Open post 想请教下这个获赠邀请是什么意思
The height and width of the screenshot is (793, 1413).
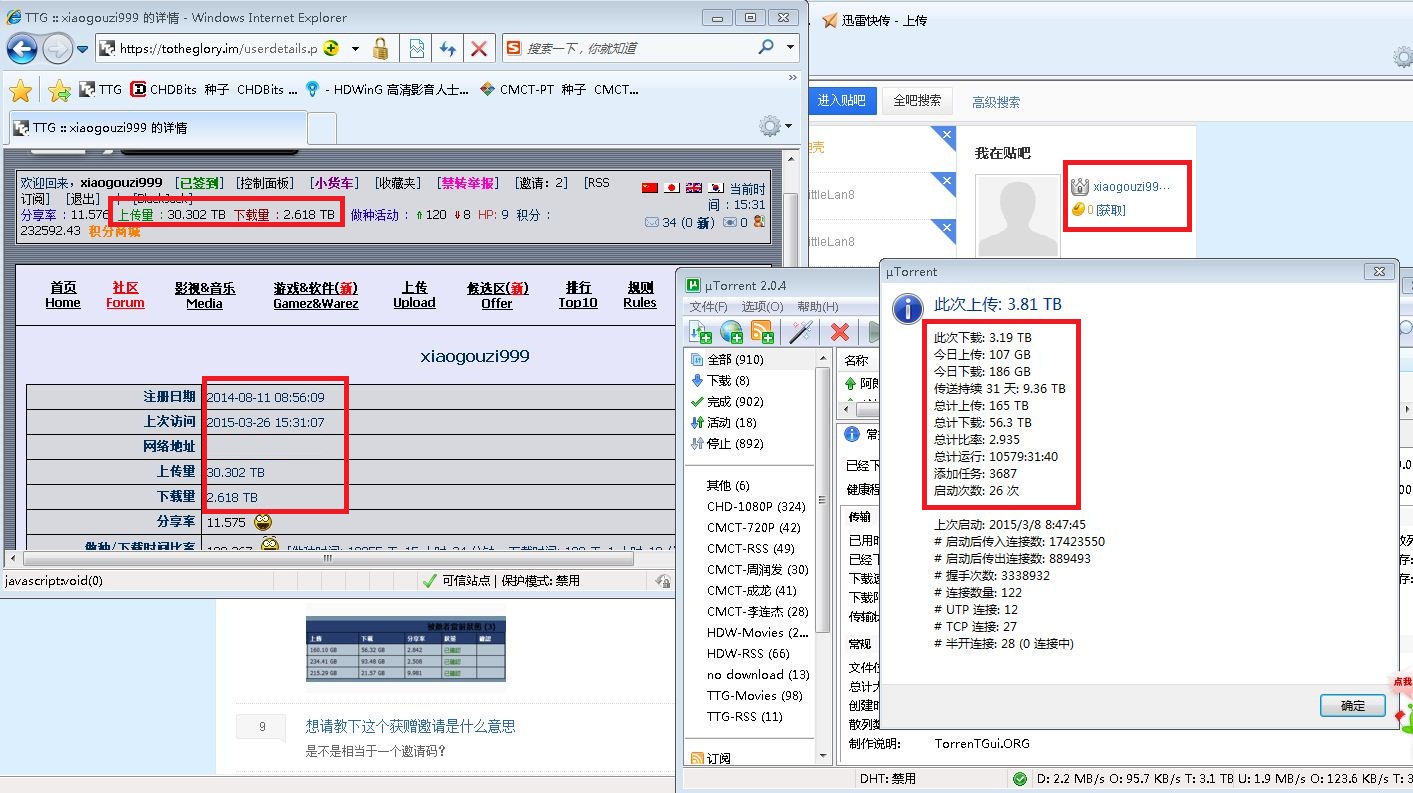410,727
